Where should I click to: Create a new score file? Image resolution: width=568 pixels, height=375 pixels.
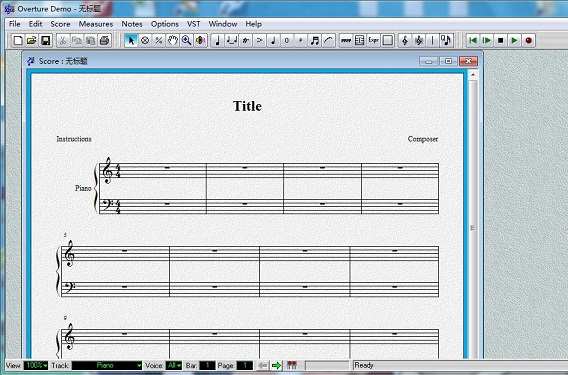pyautogui.click(x=18, y=40)
